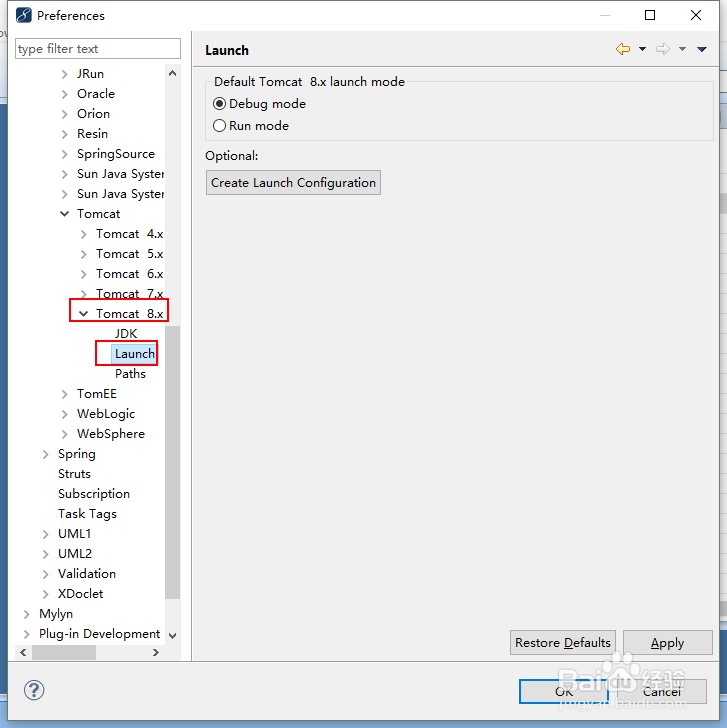The image size is (727, 728).
Task: Select the WebSphere tree item label
Action: point(110,434)
